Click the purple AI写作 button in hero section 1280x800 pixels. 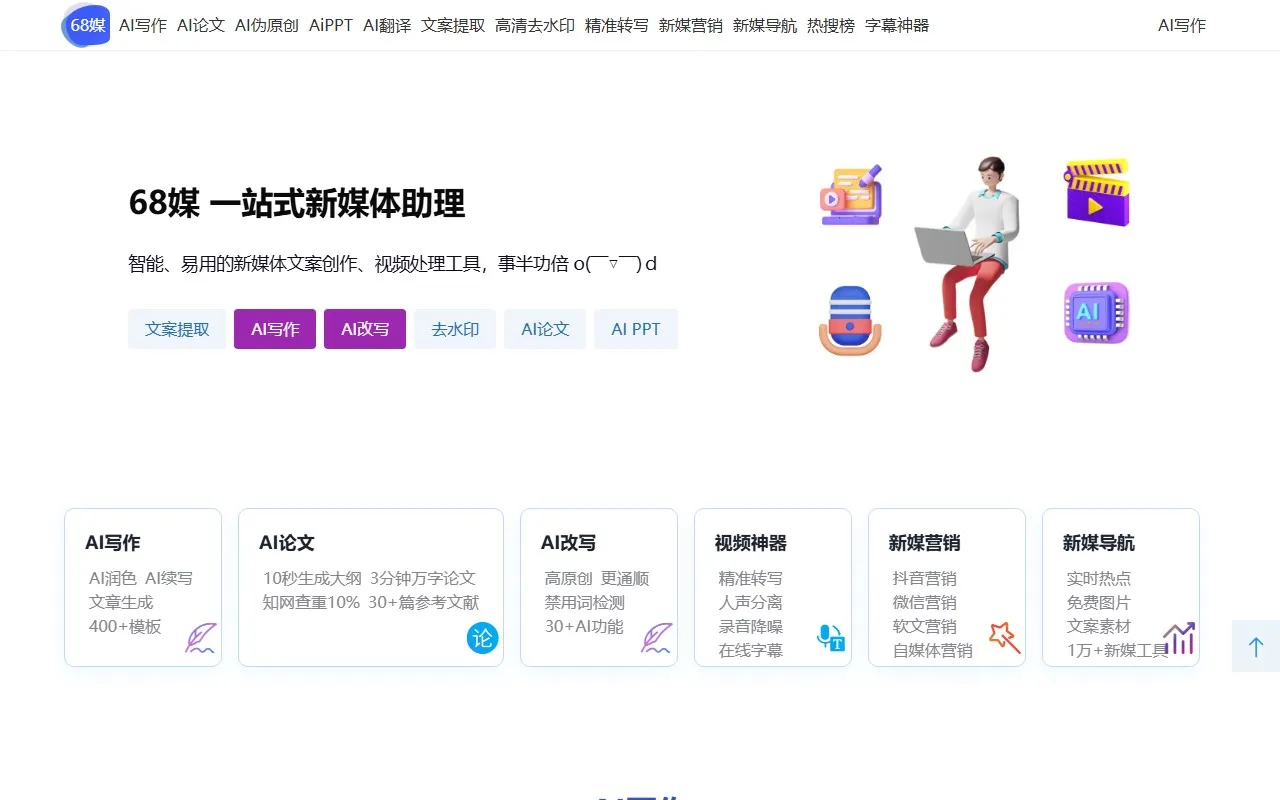(274, 328)
